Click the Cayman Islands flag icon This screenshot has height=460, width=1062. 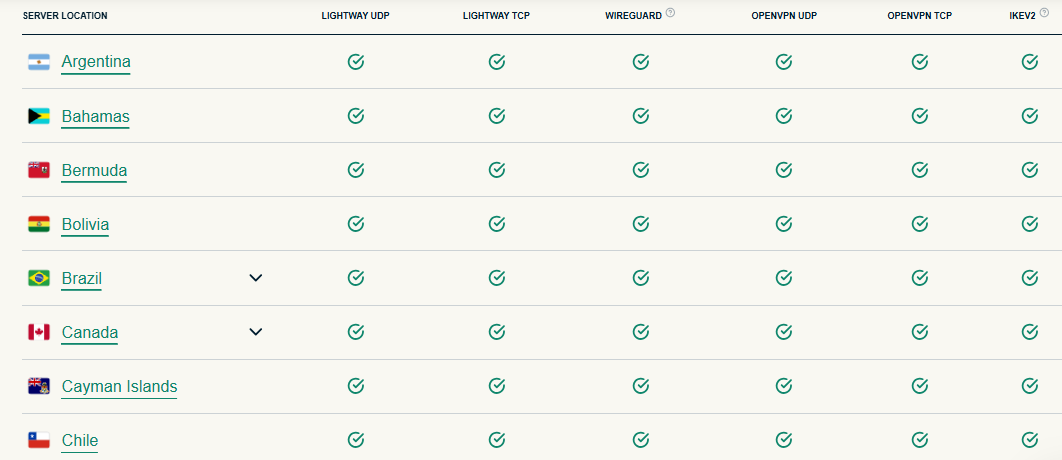tap(39, 386)
